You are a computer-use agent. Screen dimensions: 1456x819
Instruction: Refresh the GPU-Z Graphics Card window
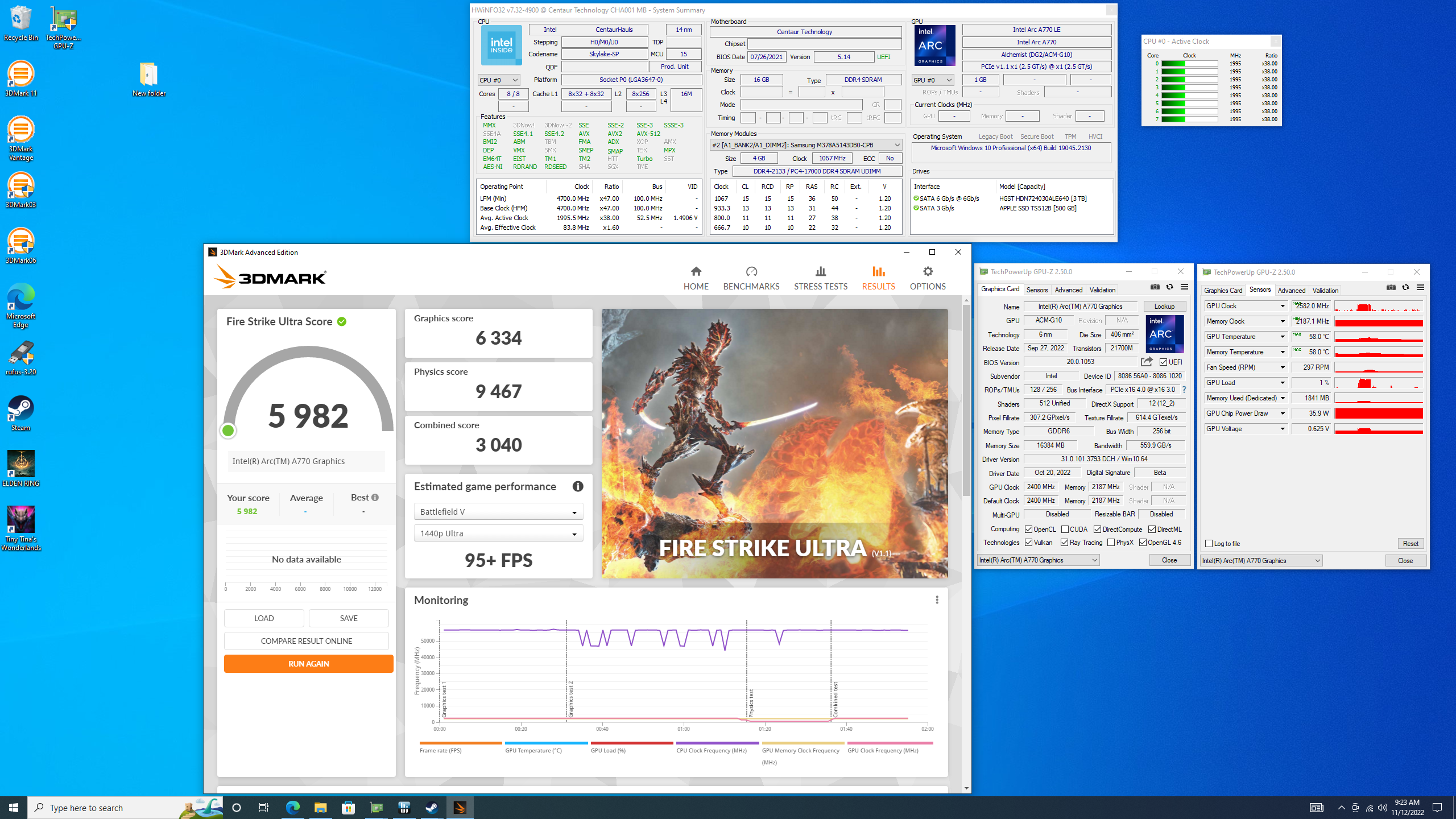[1169, 287]
